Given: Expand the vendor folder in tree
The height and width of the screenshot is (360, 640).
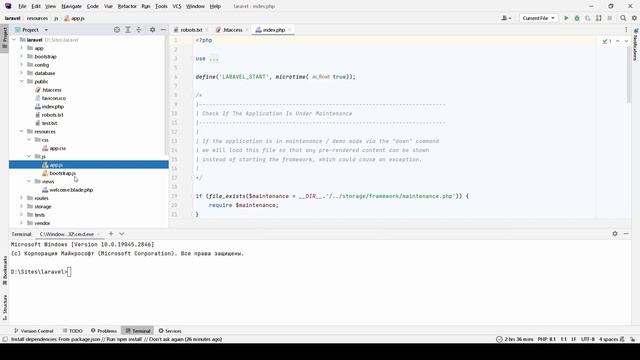Looking at the screenshot, I should click(22, 223).
